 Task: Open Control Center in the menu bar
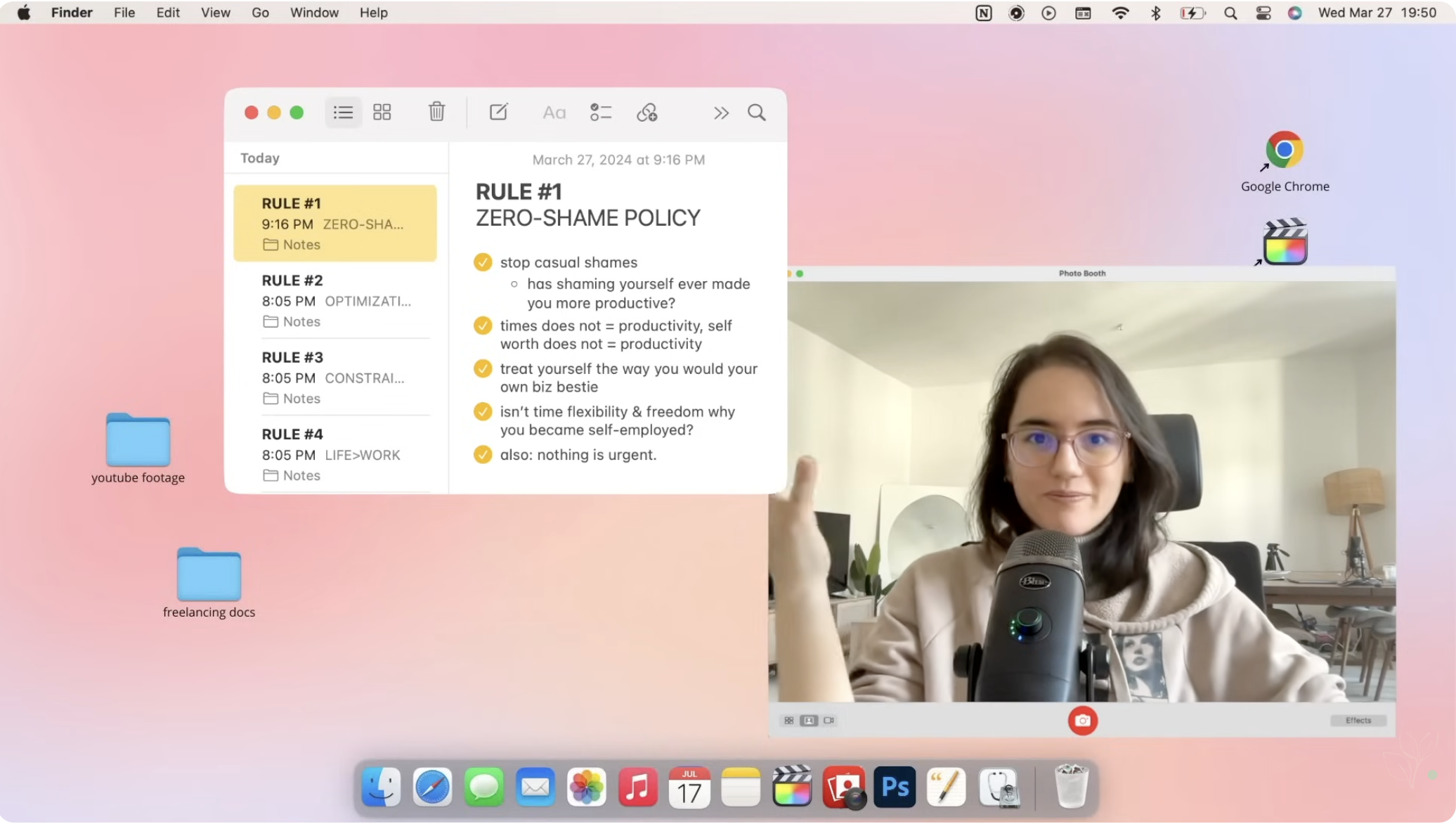(x=1263, y=13)
